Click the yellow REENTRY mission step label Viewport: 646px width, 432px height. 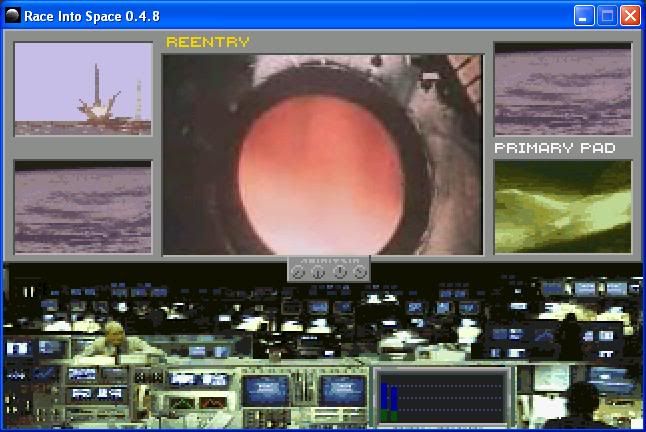[208, 42]
